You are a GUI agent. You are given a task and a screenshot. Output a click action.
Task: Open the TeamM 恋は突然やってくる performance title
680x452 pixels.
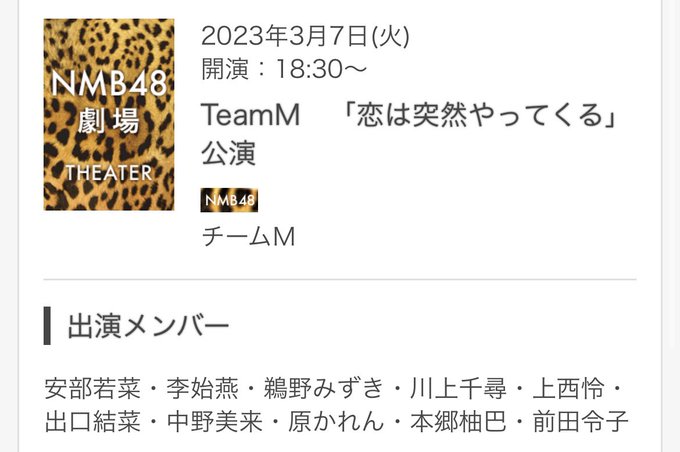(x=409, y=134)
